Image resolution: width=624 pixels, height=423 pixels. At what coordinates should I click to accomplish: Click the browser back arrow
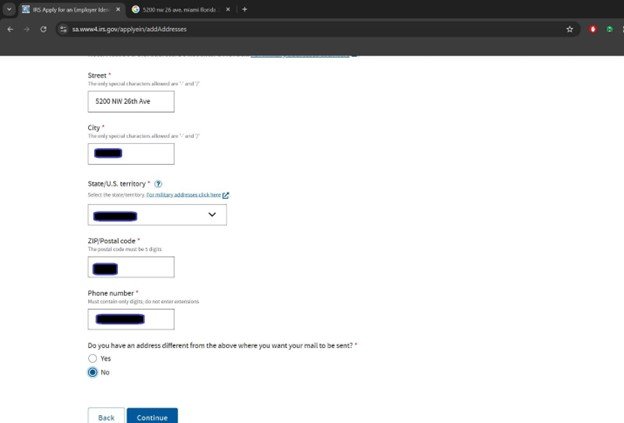pos(9,29)
